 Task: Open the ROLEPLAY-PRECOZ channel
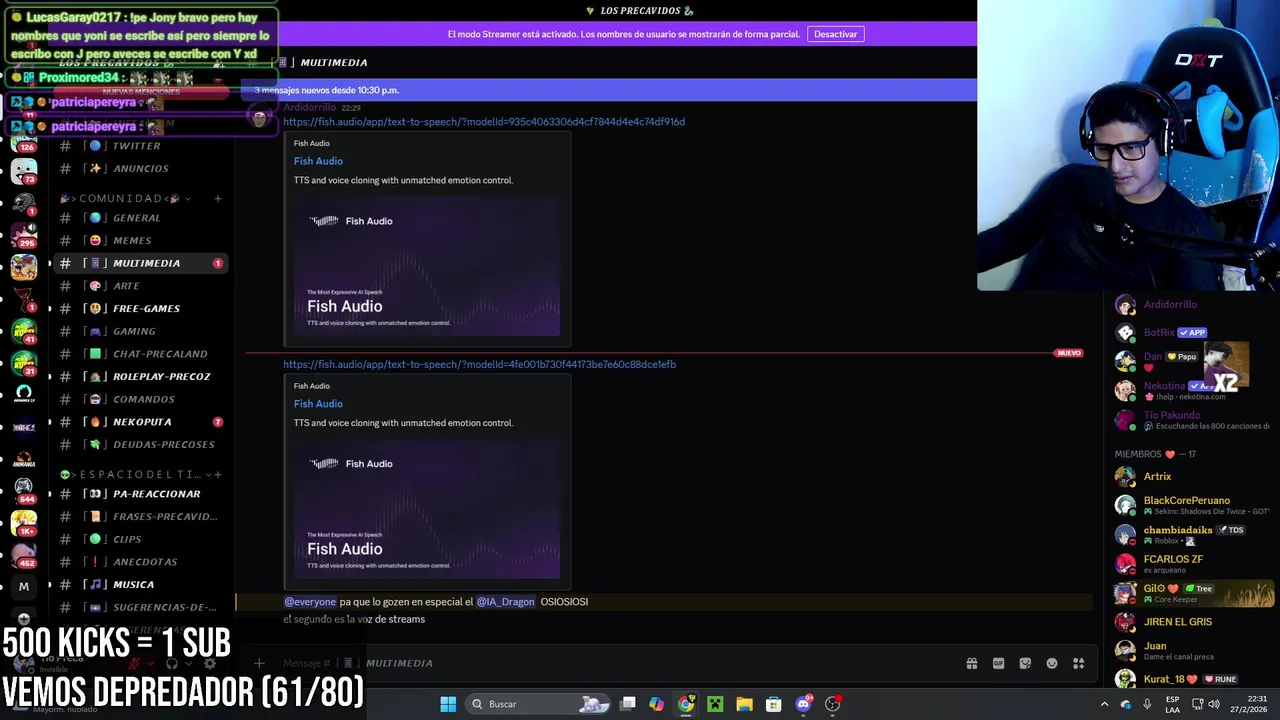[140, 376]
